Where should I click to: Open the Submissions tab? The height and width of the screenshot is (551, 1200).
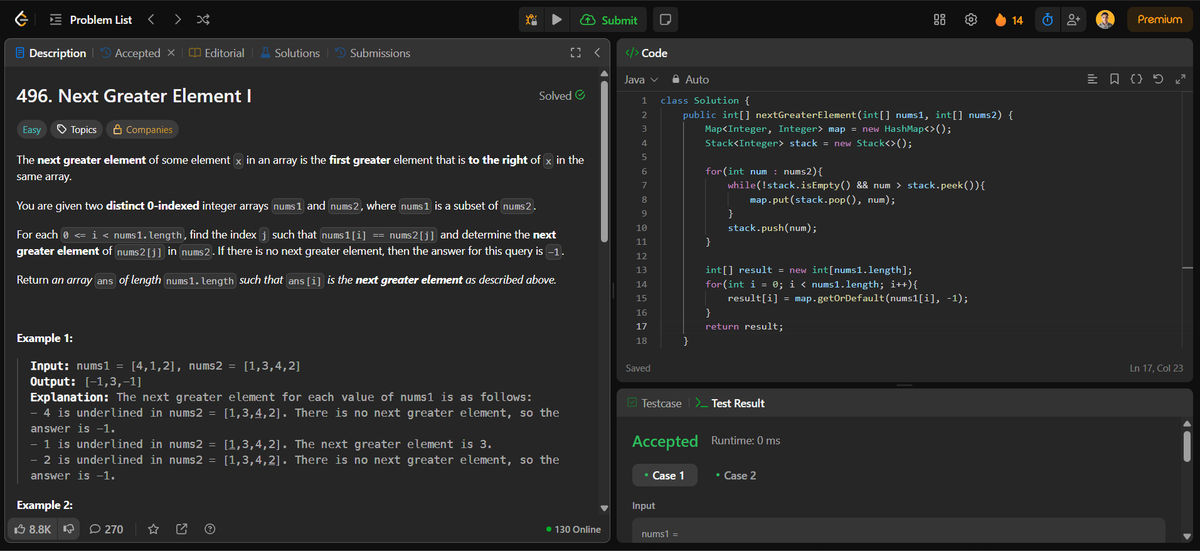click(372, 53)
